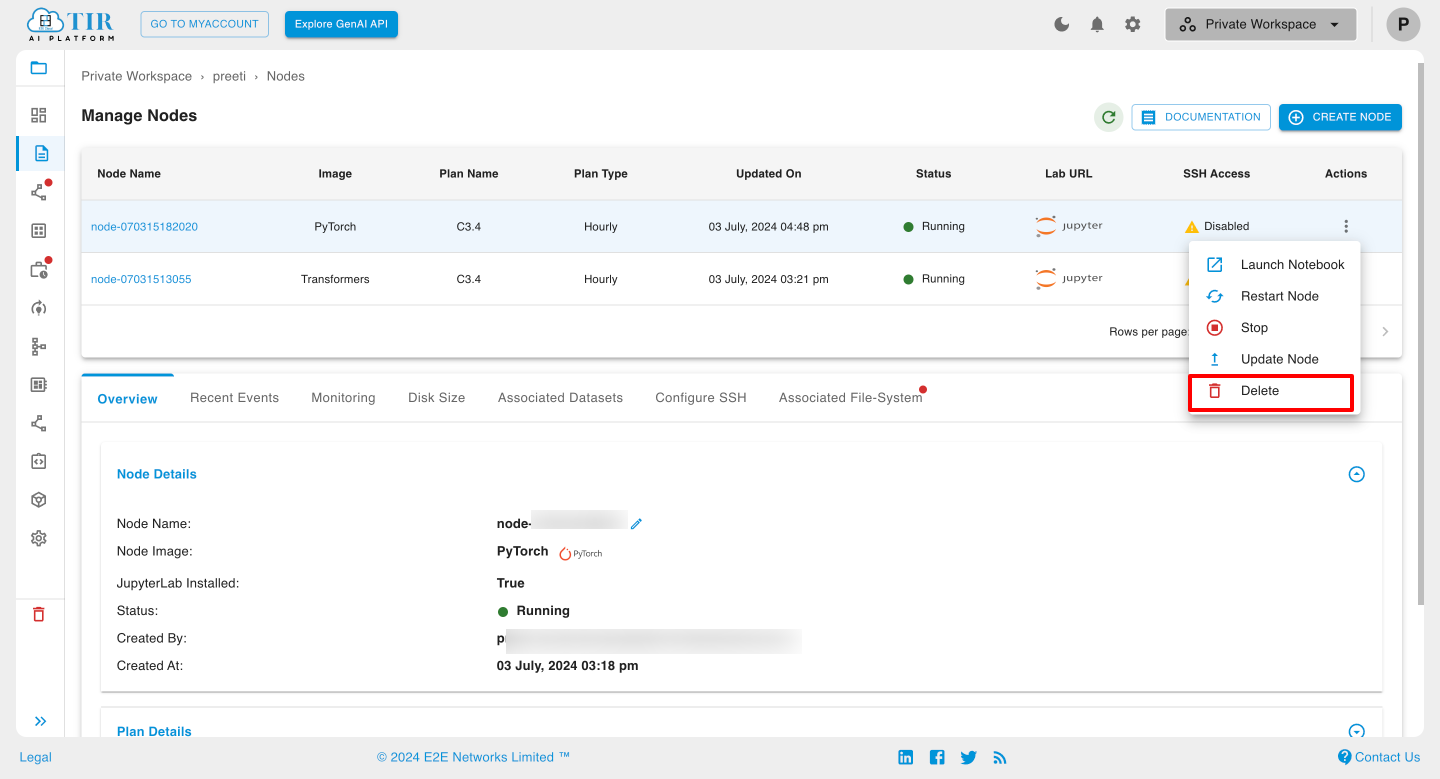This screenshot has width=1440, height=779.
Task: Select Launch Notebook from menu
Action: [1275, 265]
